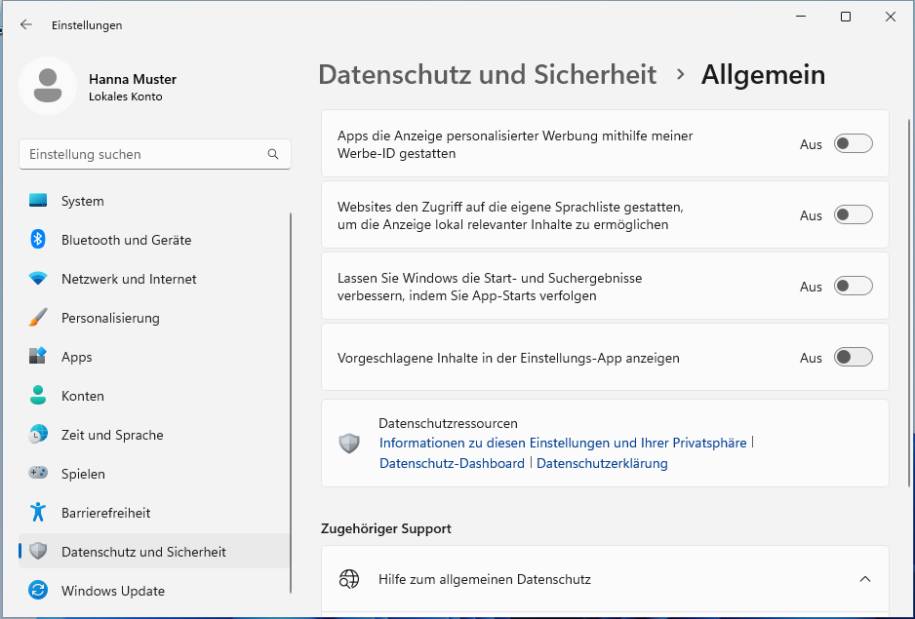Screen dimensions: 915x619
Task: Open the Datenschutzerklärung link
Action: click(602, 463)
